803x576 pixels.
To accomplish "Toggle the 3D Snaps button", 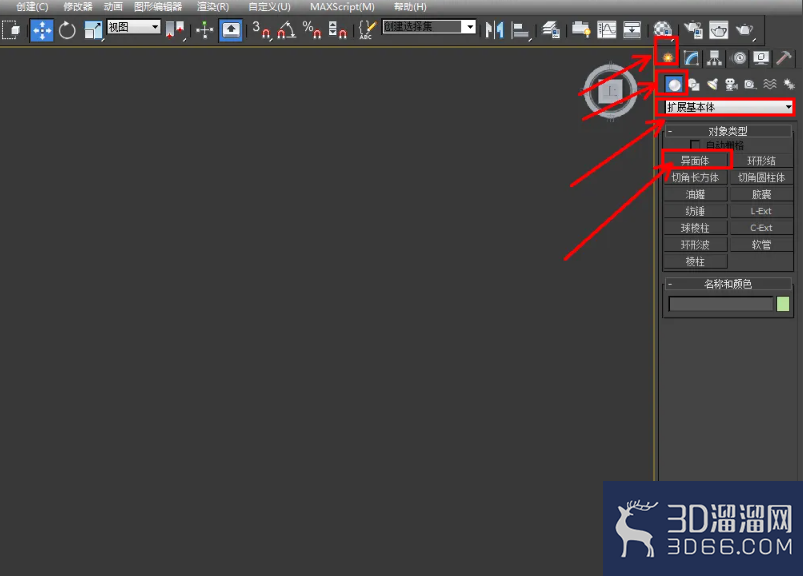I will pos(261,30).
